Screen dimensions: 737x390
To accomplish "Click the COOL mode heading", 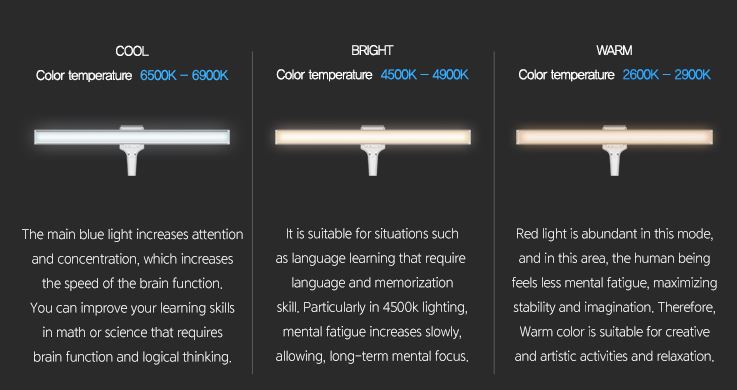I will pyautogui.click(x=132, y=51).
